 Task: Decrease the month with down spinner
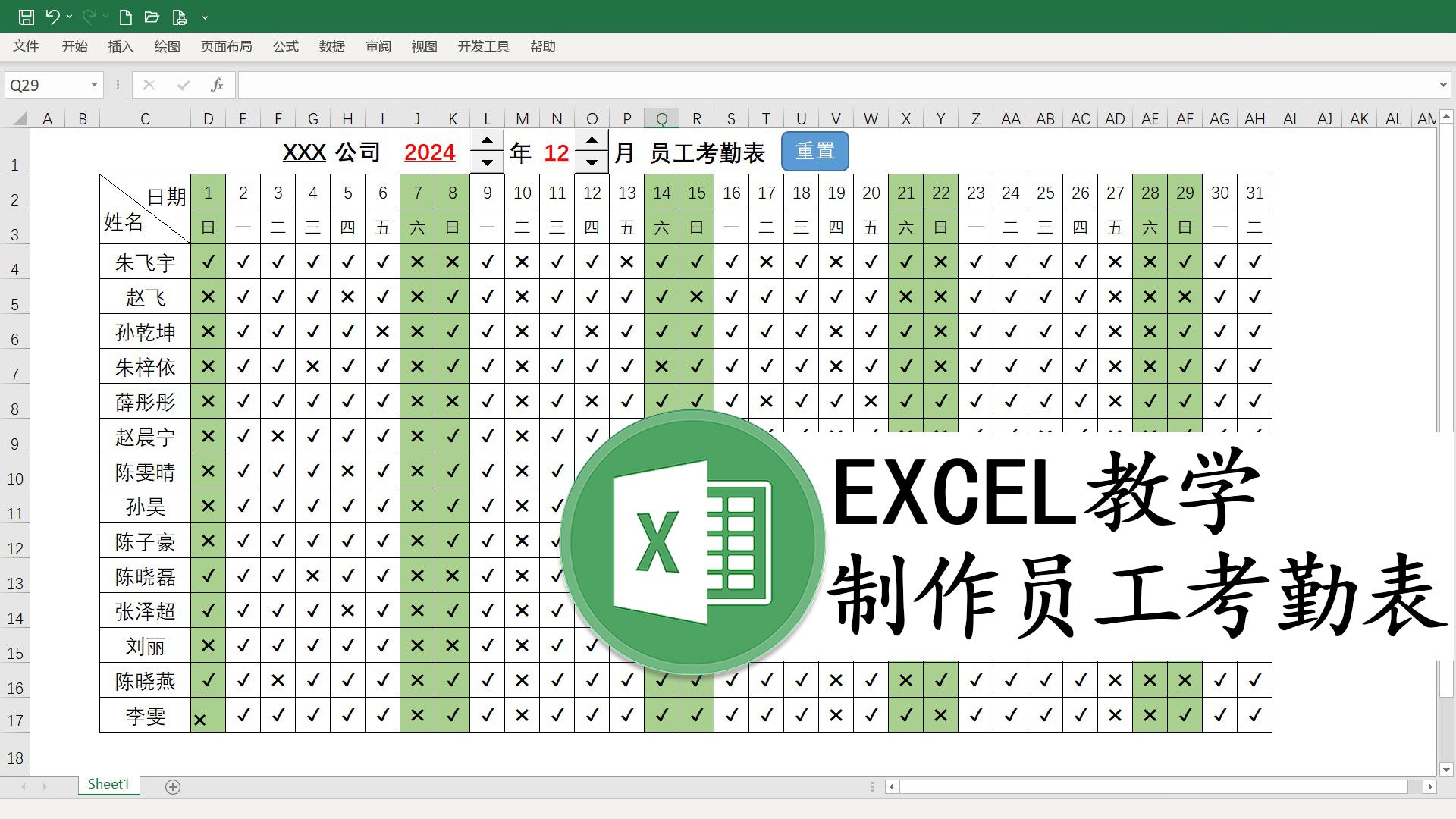coord(591,162)
